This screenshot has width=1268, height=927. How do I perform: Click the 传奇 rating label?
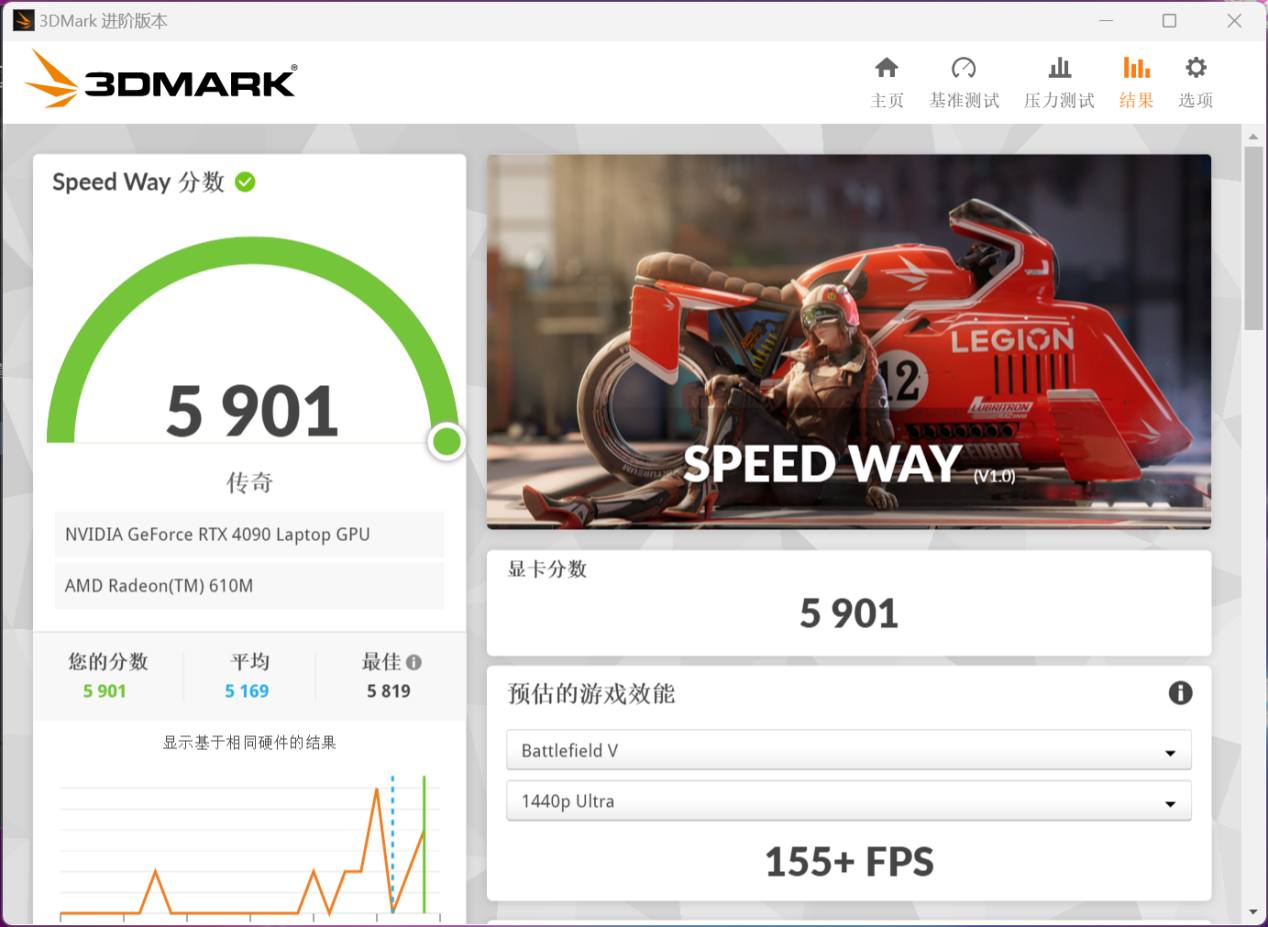pyautogui.click(x=250, y=483)
